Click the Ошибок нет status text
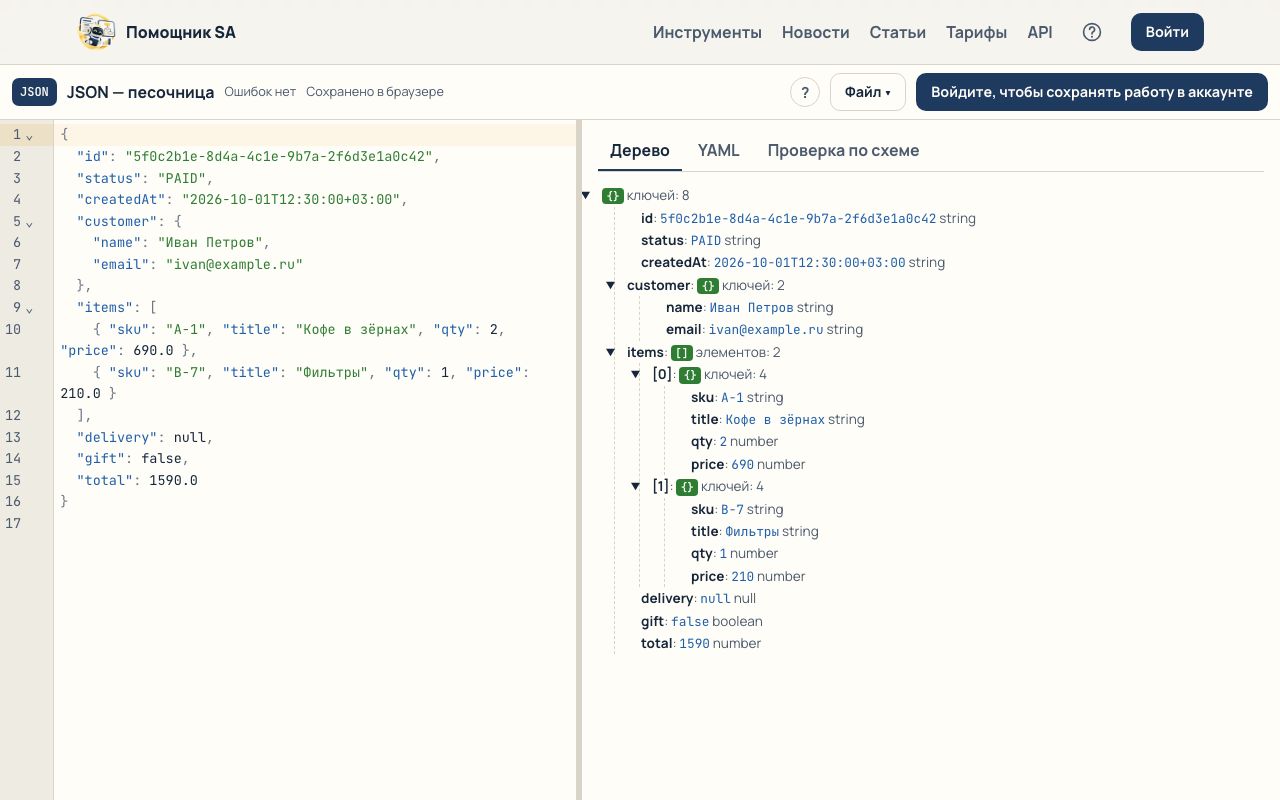 coord(260,92)
